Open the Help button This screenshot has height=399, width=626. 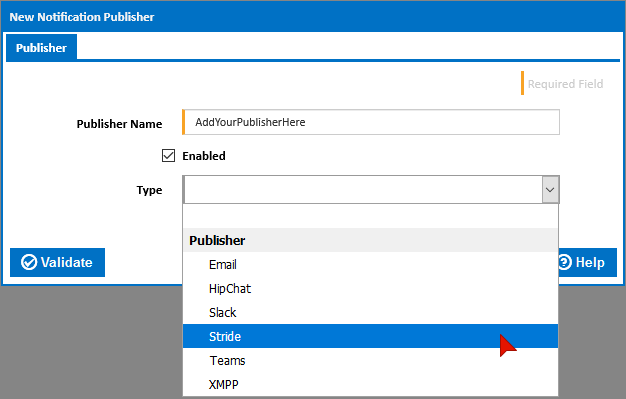pyautogui.click(x=587, y=262)
